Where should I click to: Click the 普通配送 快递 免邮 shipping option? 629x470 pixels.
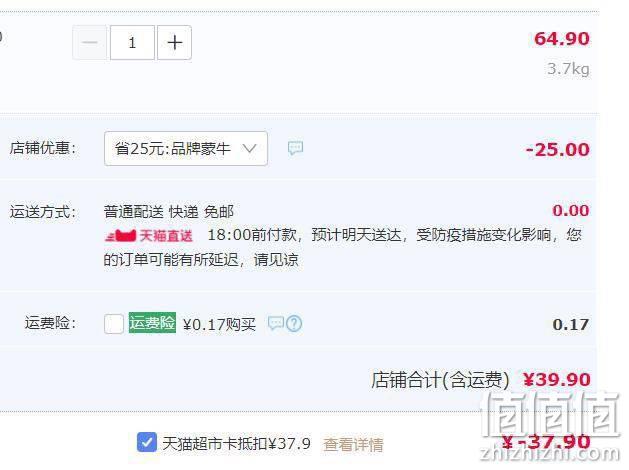(168, 212)
